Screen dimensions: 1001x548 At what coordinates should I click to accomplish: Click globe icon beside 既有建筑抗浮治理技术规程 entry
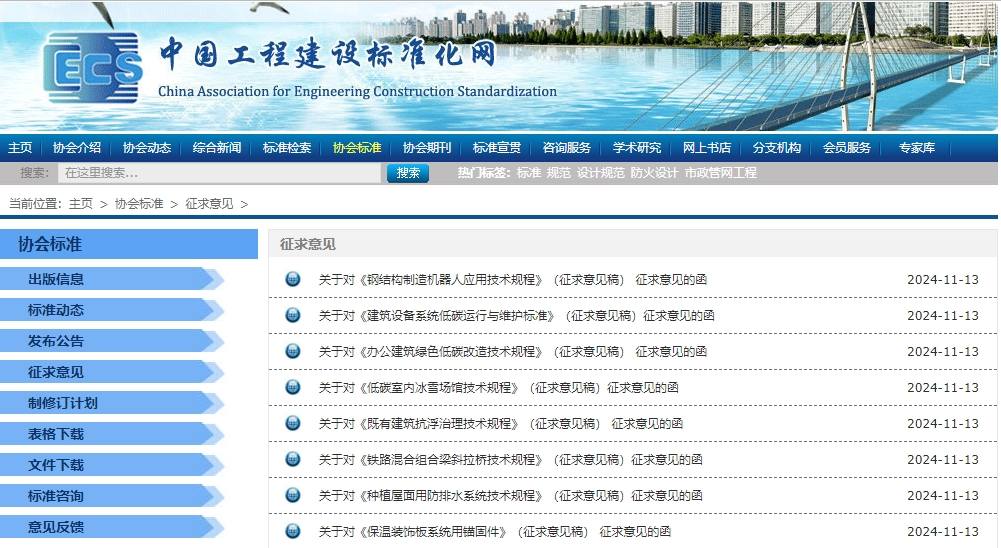(x=293, y=423)
